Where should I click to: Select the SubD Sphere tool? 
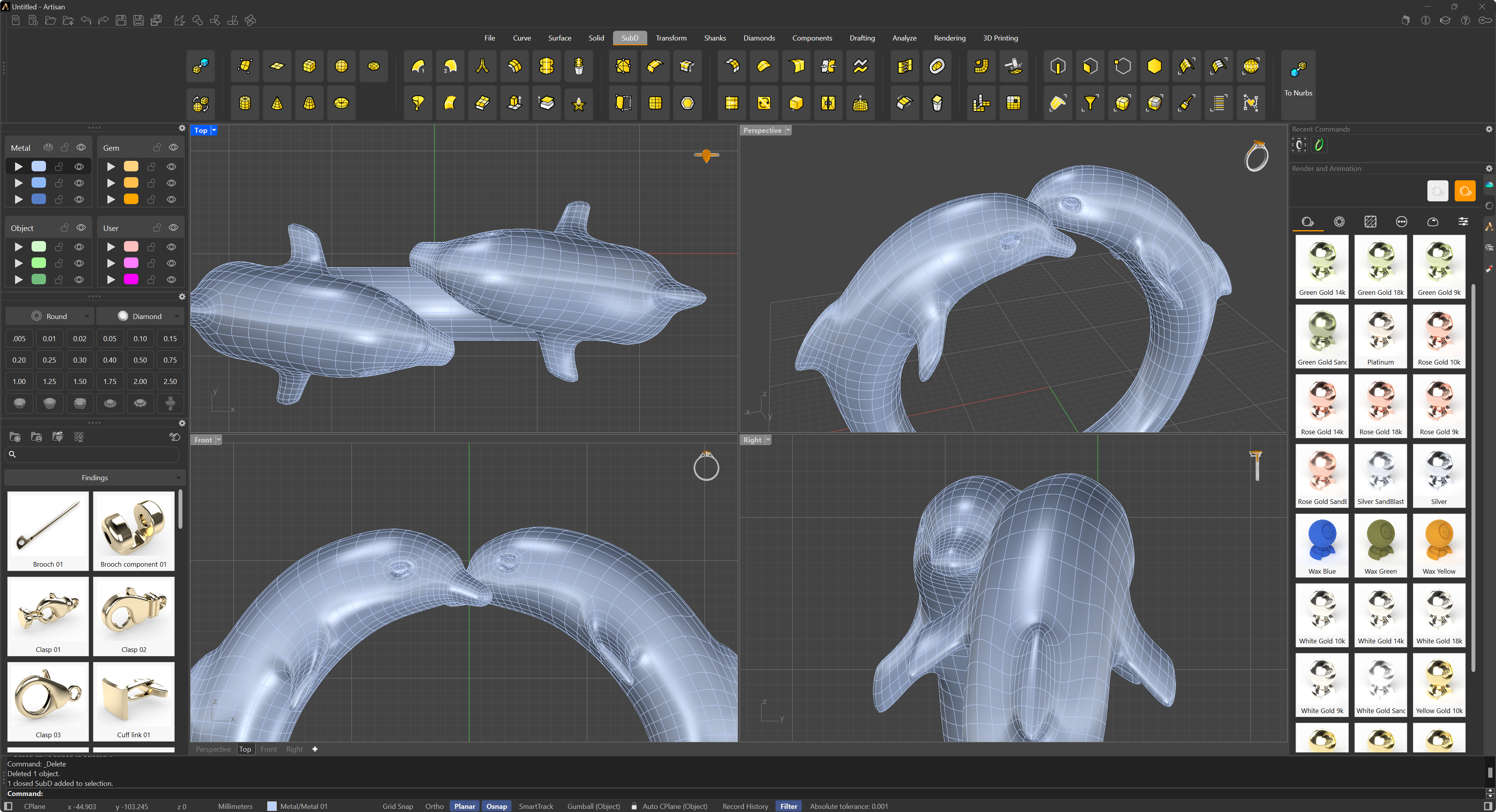click(341, 66)
